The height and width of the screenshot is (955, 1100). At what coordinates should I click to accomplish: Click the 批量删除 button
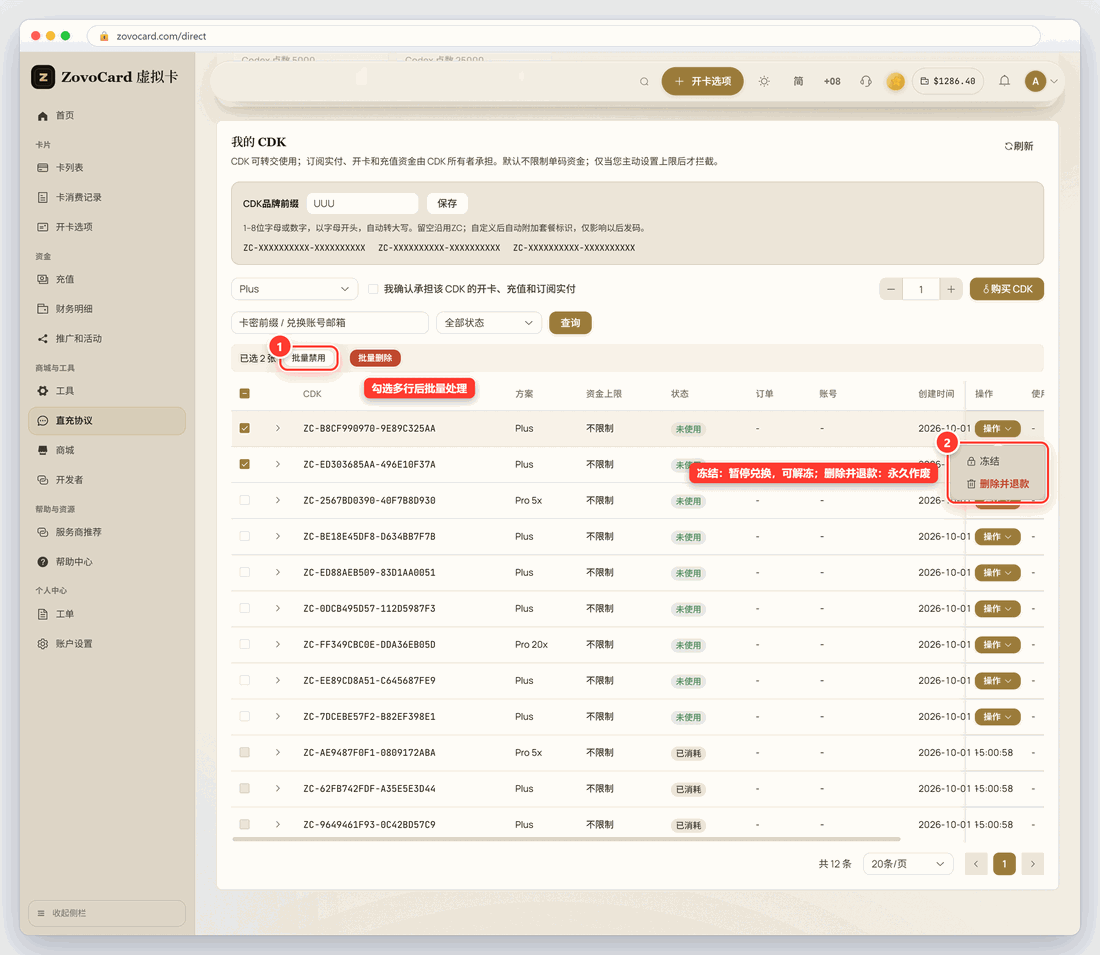375,358
